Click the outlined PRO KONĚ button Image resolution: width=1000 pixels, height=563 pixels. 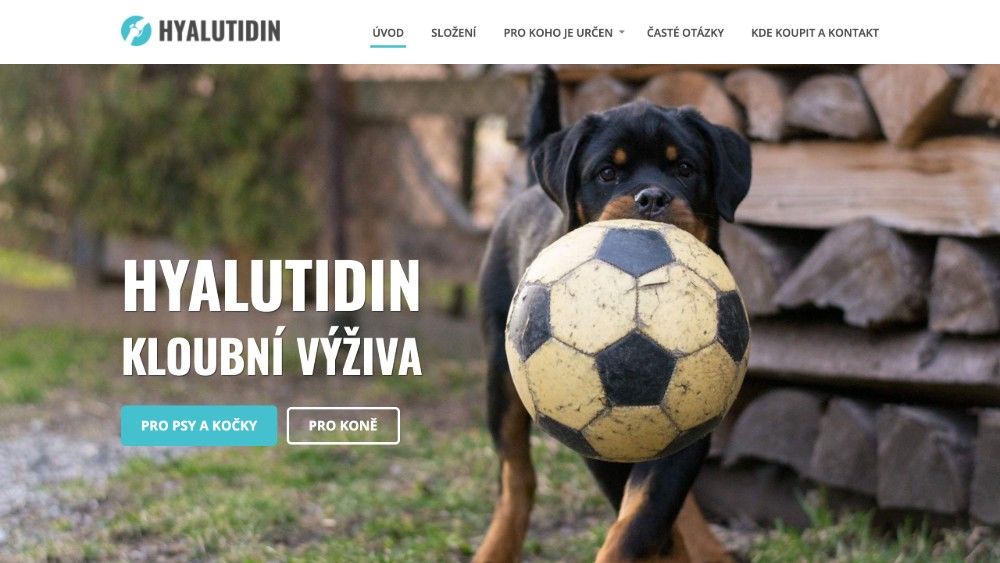click(x=343, y=425)
